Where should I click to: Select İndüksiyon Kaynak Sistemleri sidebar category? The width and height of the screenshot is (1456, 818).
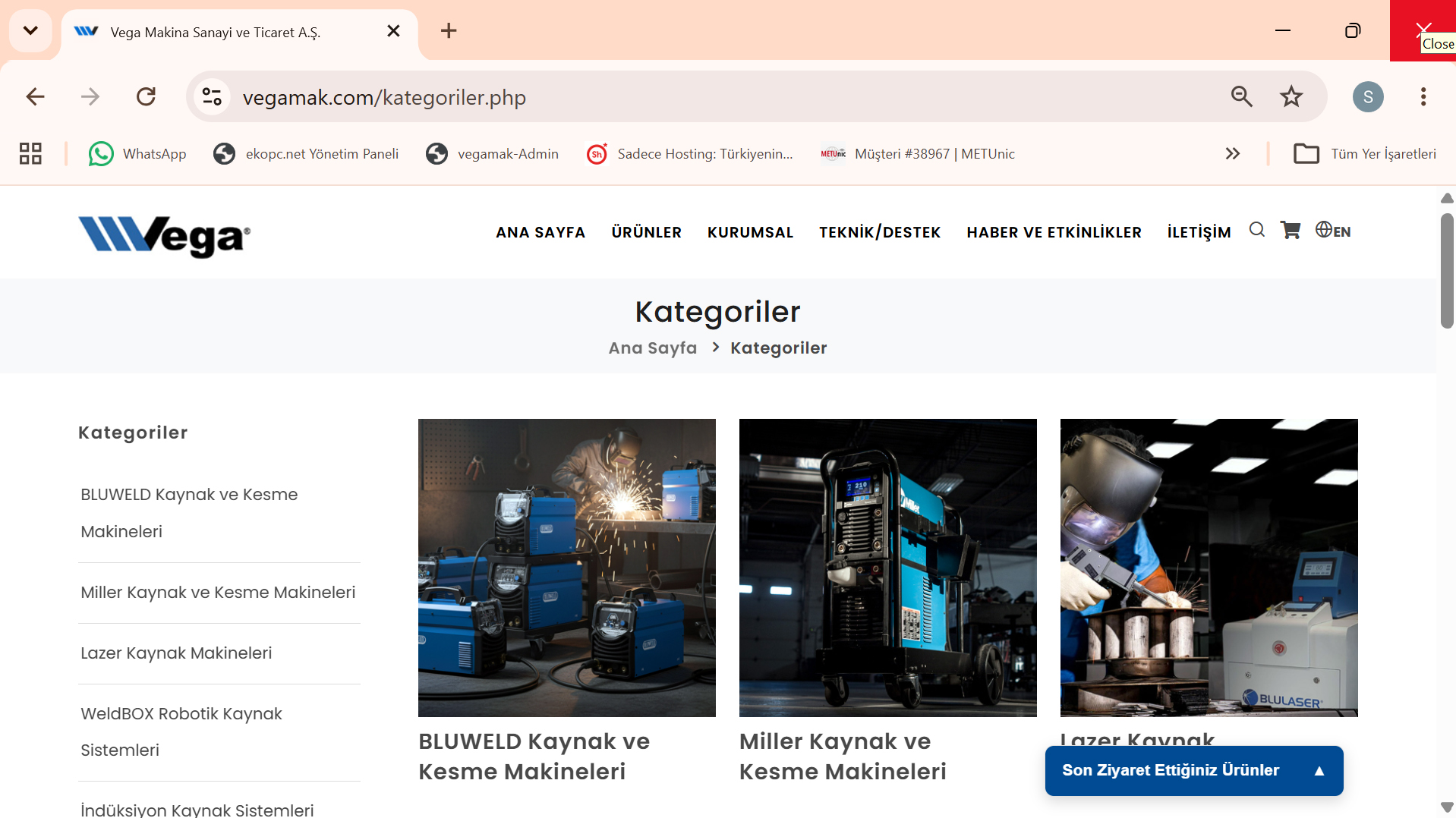pos(197,810)
